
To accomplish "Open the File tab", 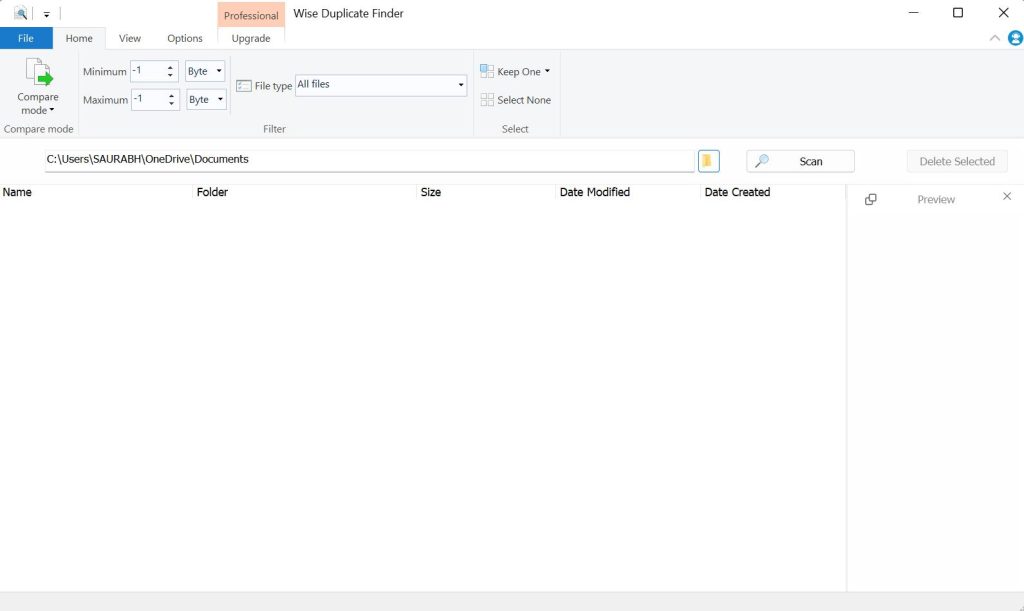I will (x=26, y=39).
